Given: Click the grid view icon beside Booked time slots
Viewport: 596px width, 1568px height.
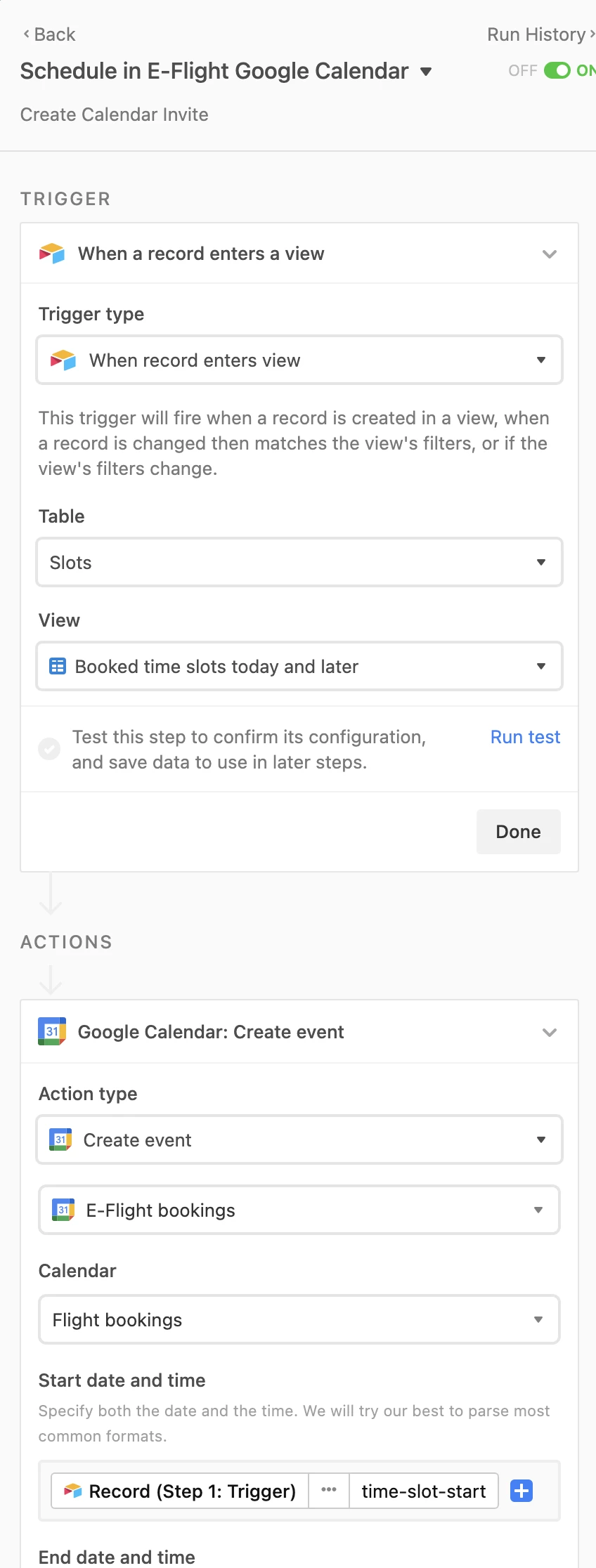Looking at the screenshot, I should click(58, 666).
